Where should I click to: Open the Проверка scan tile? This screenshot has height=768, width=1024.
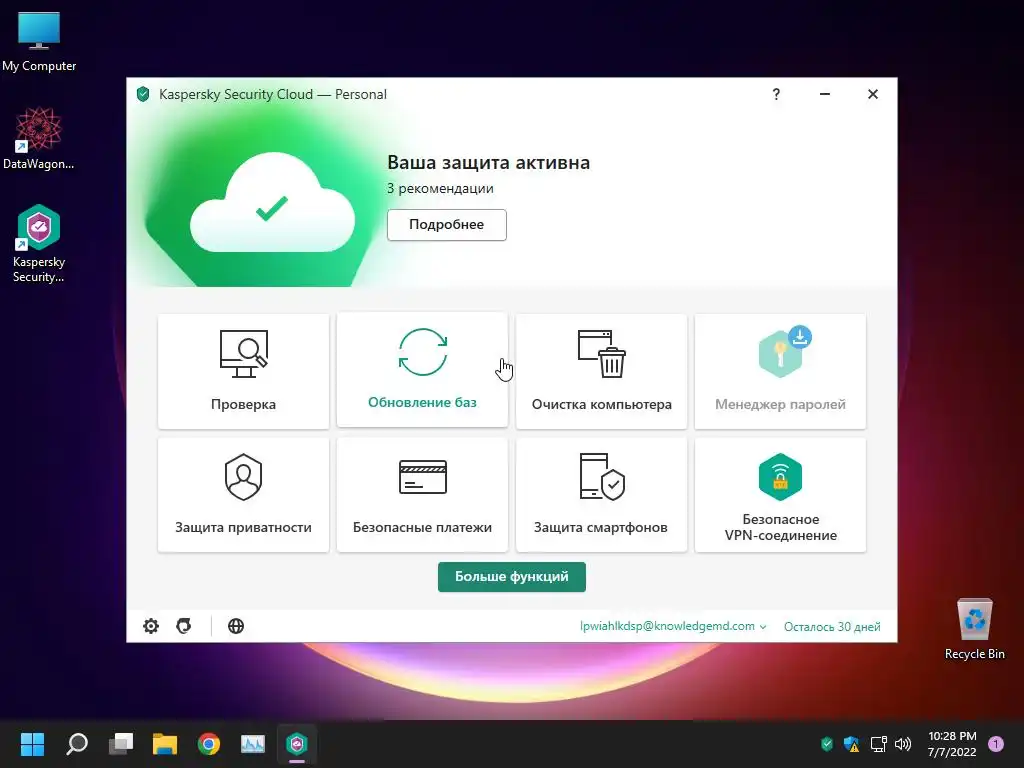(x=243, y=371)
